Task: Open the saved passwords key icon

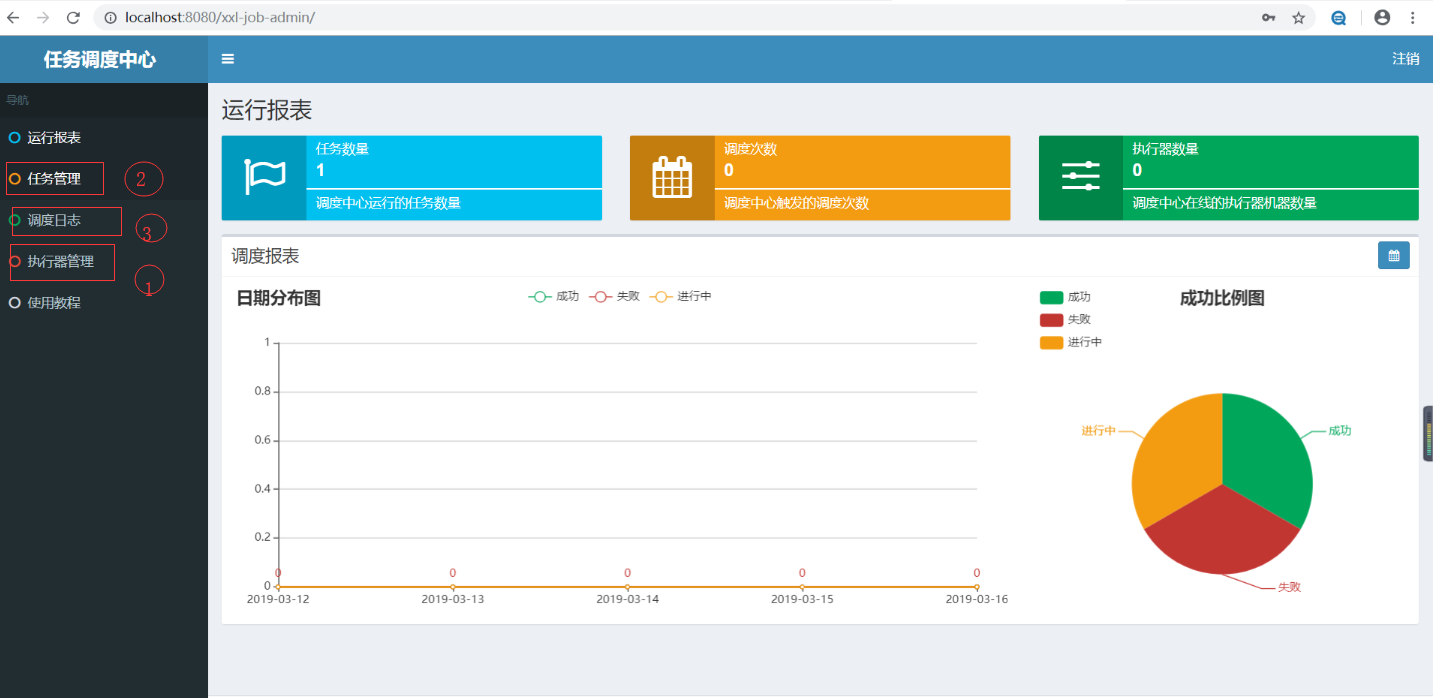Action: 1268,17
